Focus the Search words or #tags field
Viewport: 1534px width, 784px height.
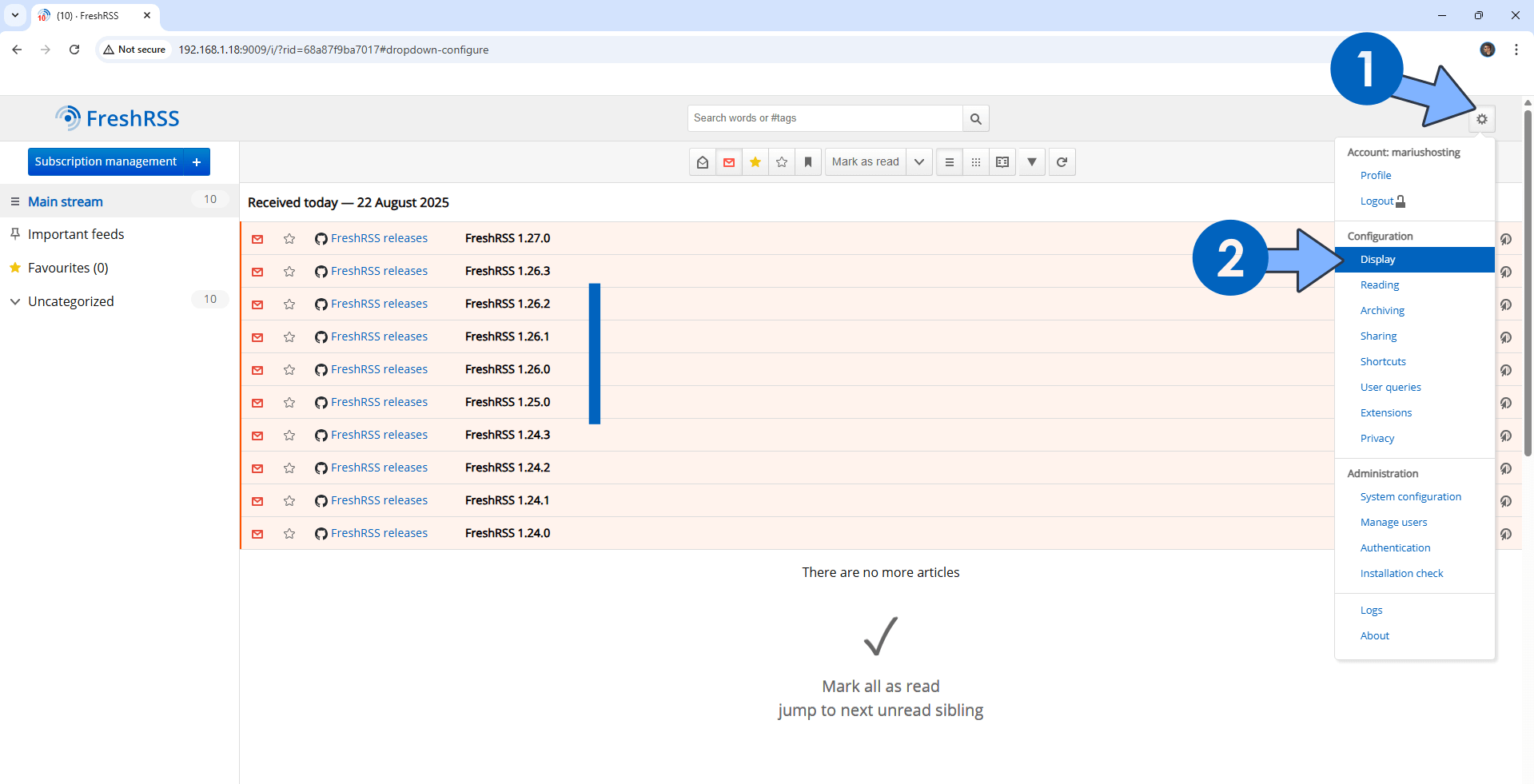pos(825,118)
